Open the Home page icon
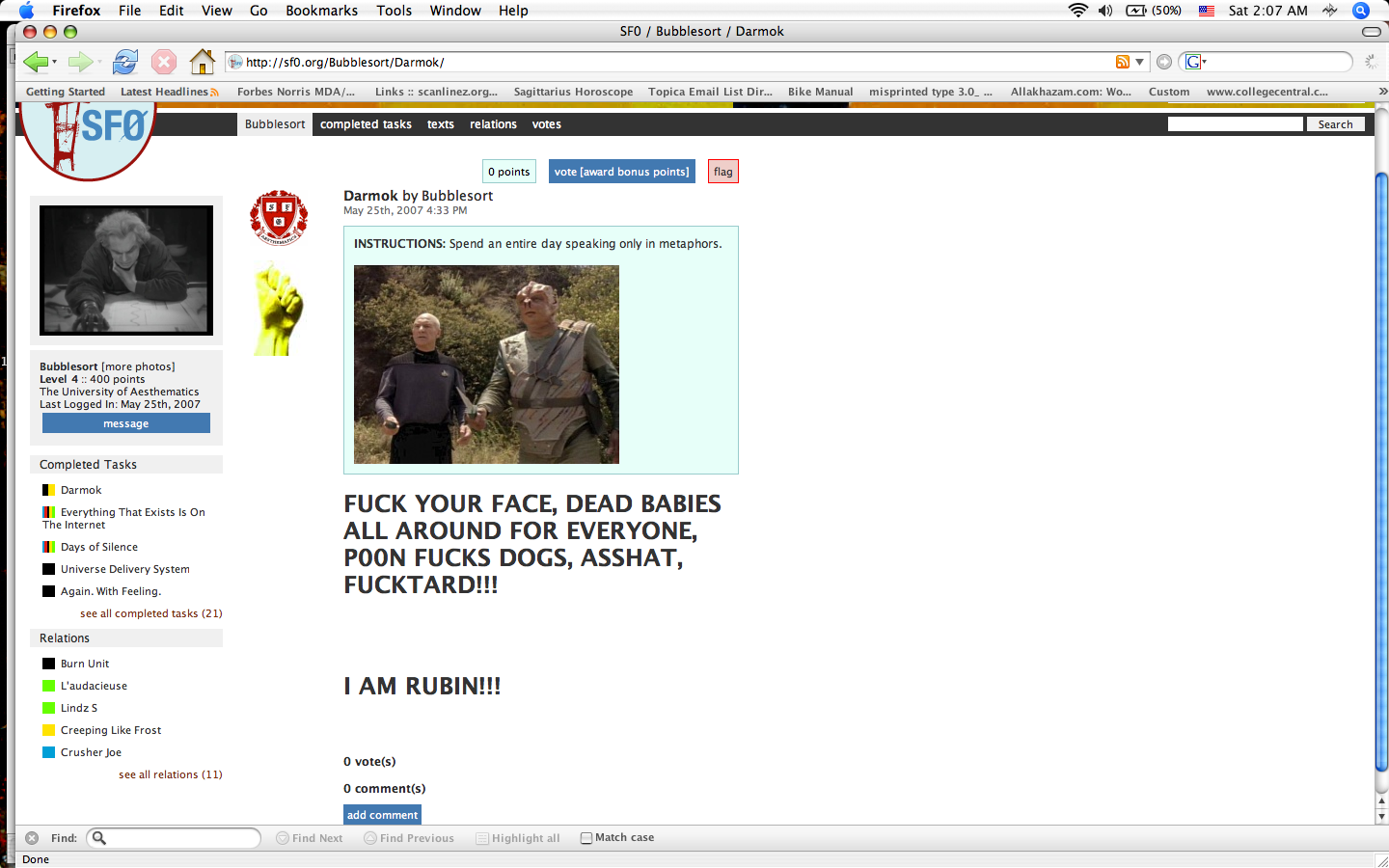This screenshot has height=868, width=1389. pyautogui.click(x=202, y=62)
